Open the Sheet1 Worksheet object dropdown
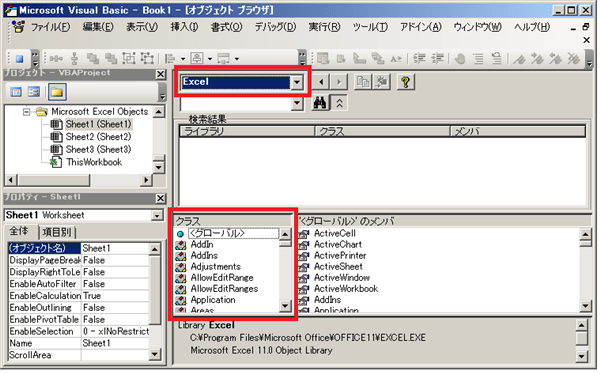Screen dimensions: 600x374 (x=157, y=216)
